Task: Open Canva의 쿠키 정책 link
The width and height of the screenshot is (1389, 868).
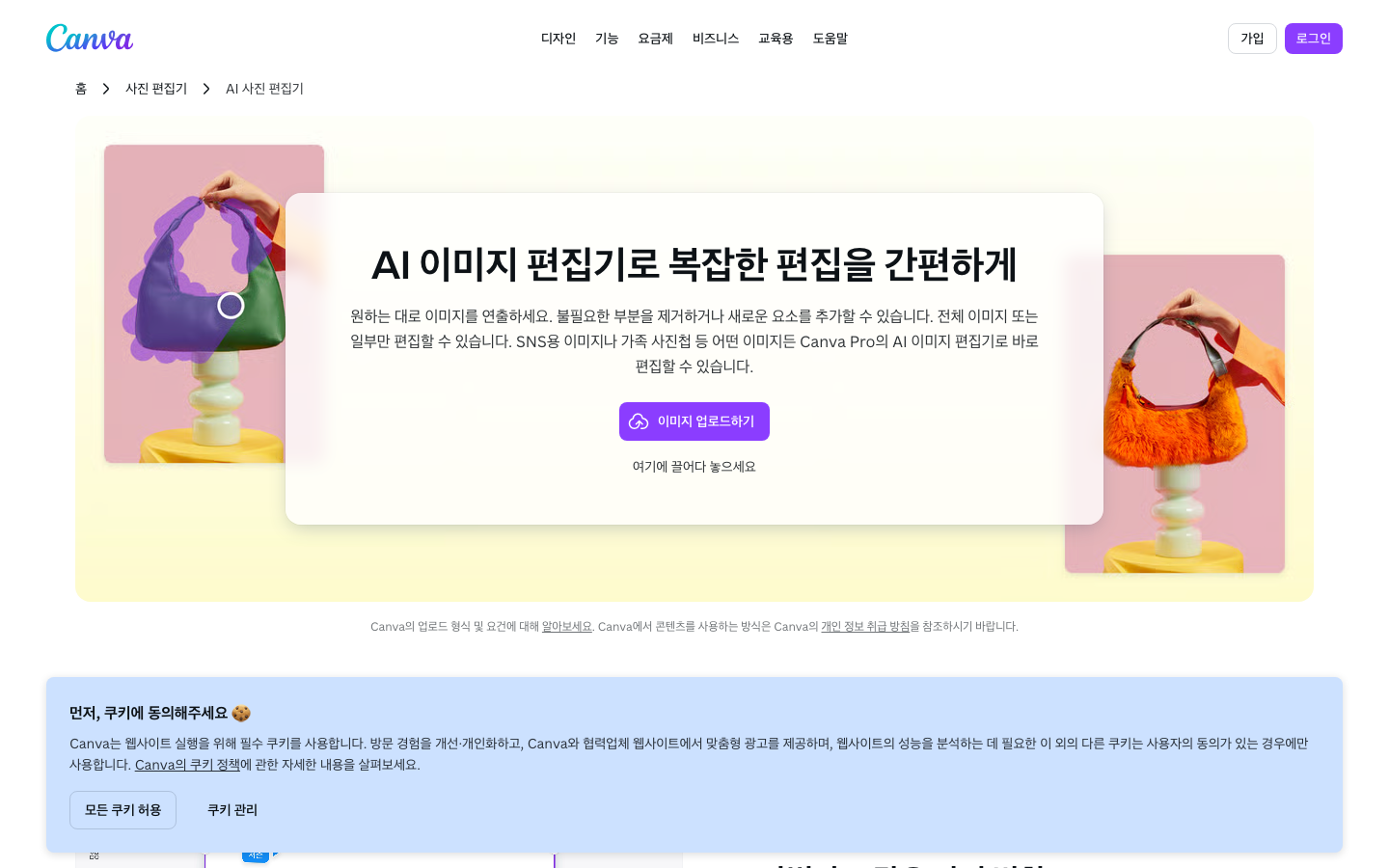Action: 187,765
